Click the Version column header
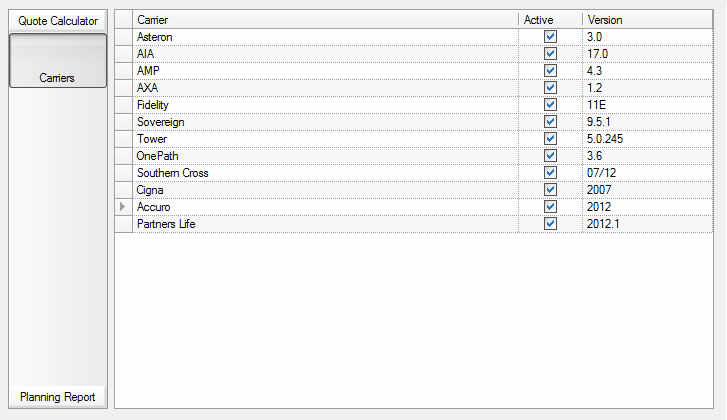Image resolution: width=727 pixels, height=420 pixels. 647,20
